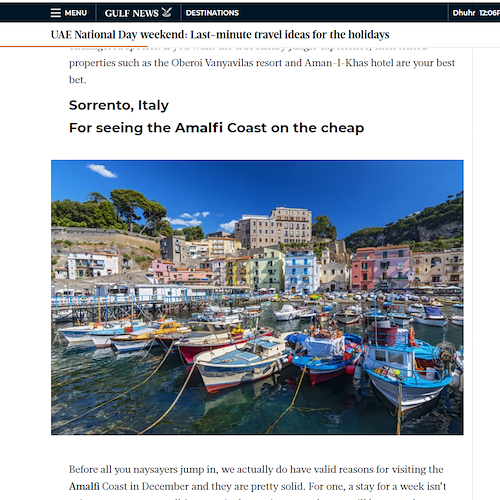Click the 12:06 time display

pyautogui.click(x=489, y=13)
